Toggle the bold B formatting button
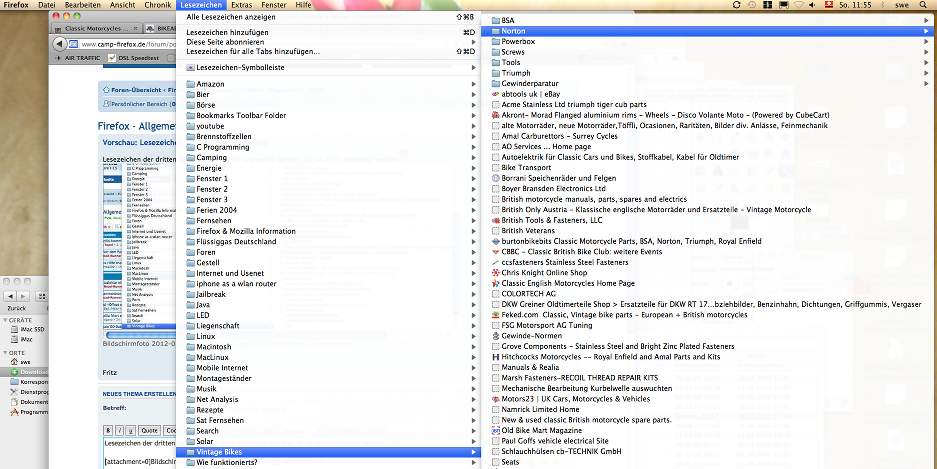 point(110,430)
